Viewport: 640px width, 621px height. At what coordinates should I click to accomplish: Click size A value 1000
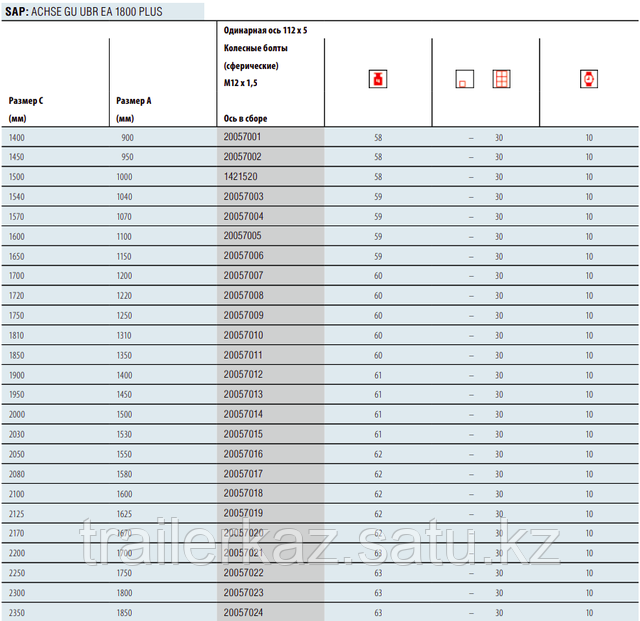click(124, 177)
